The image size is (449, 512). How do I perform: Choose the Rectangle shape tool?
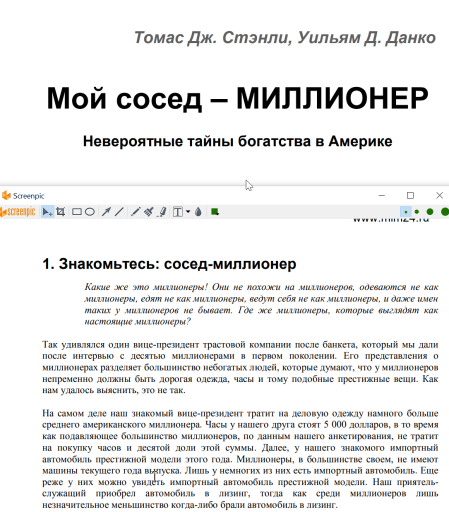[77, 212]
